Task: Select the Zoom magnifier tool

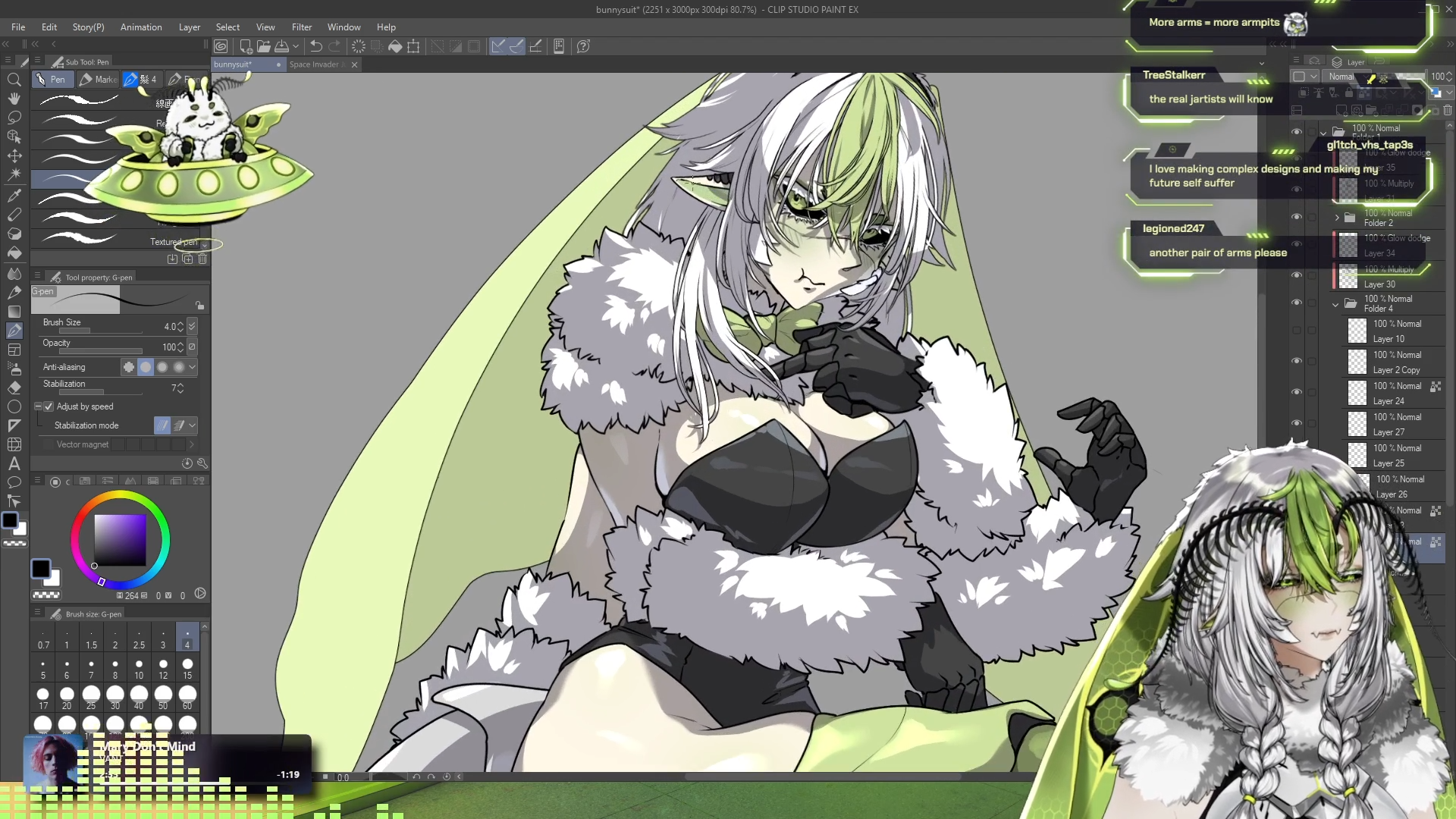Action: click(14, 80)
